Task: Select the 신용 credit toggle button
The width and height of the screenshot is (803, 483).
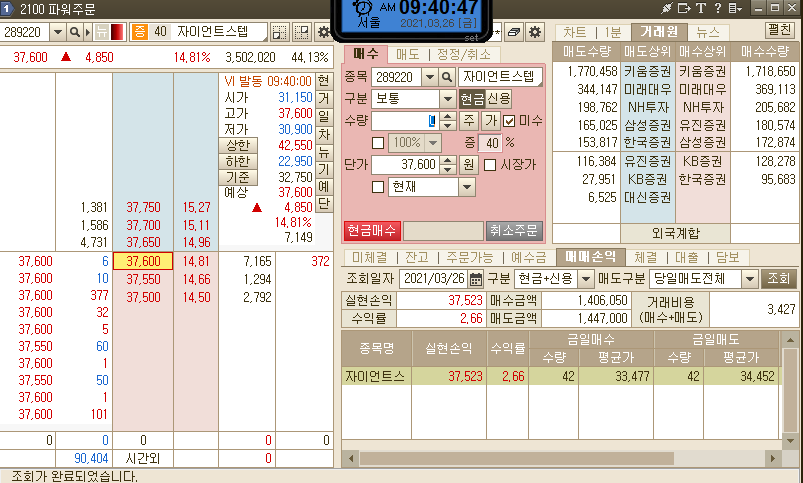Action: pyautogui.click(x=498, y=99)
